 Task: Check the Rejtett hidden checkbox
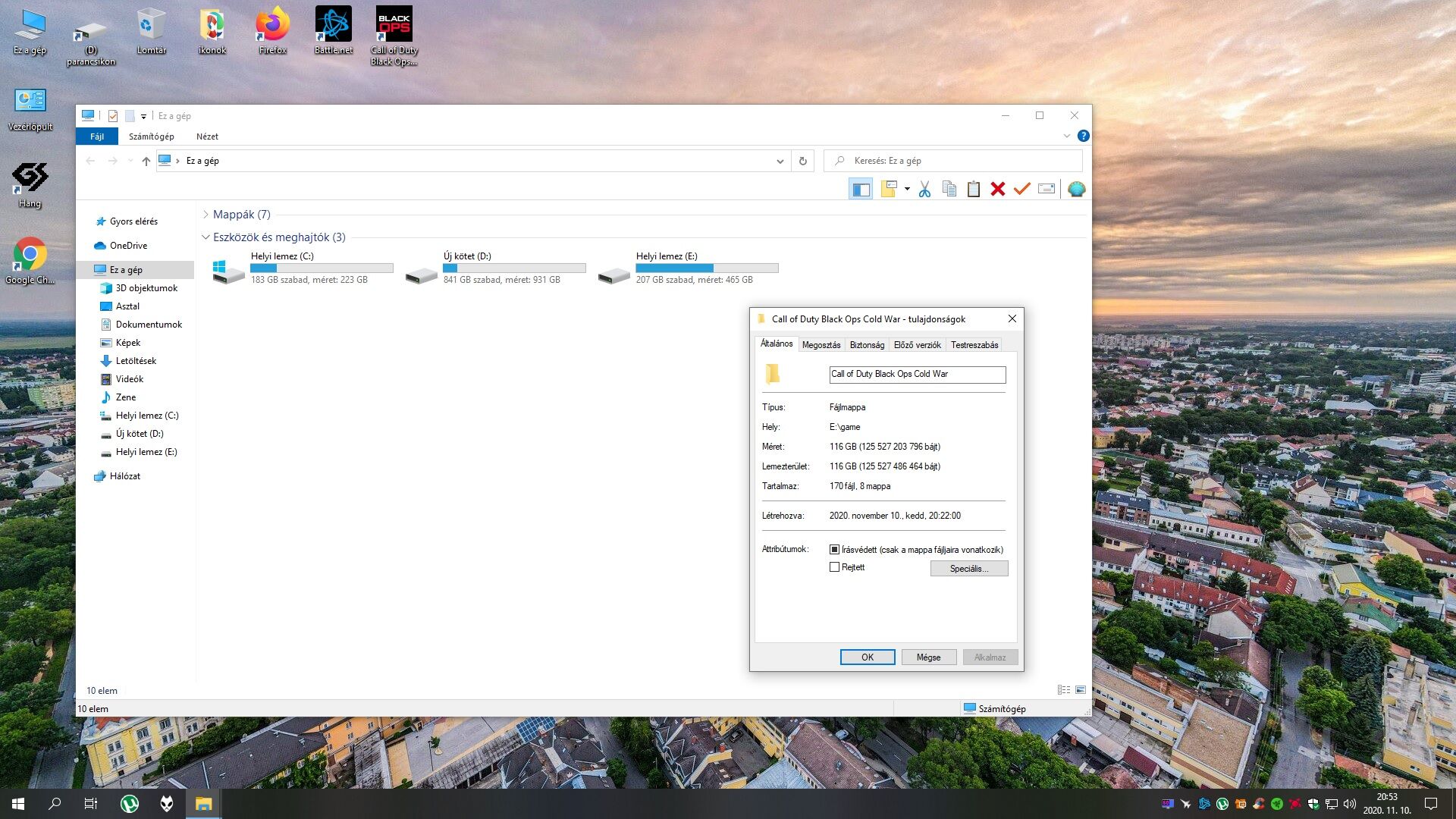835,567
